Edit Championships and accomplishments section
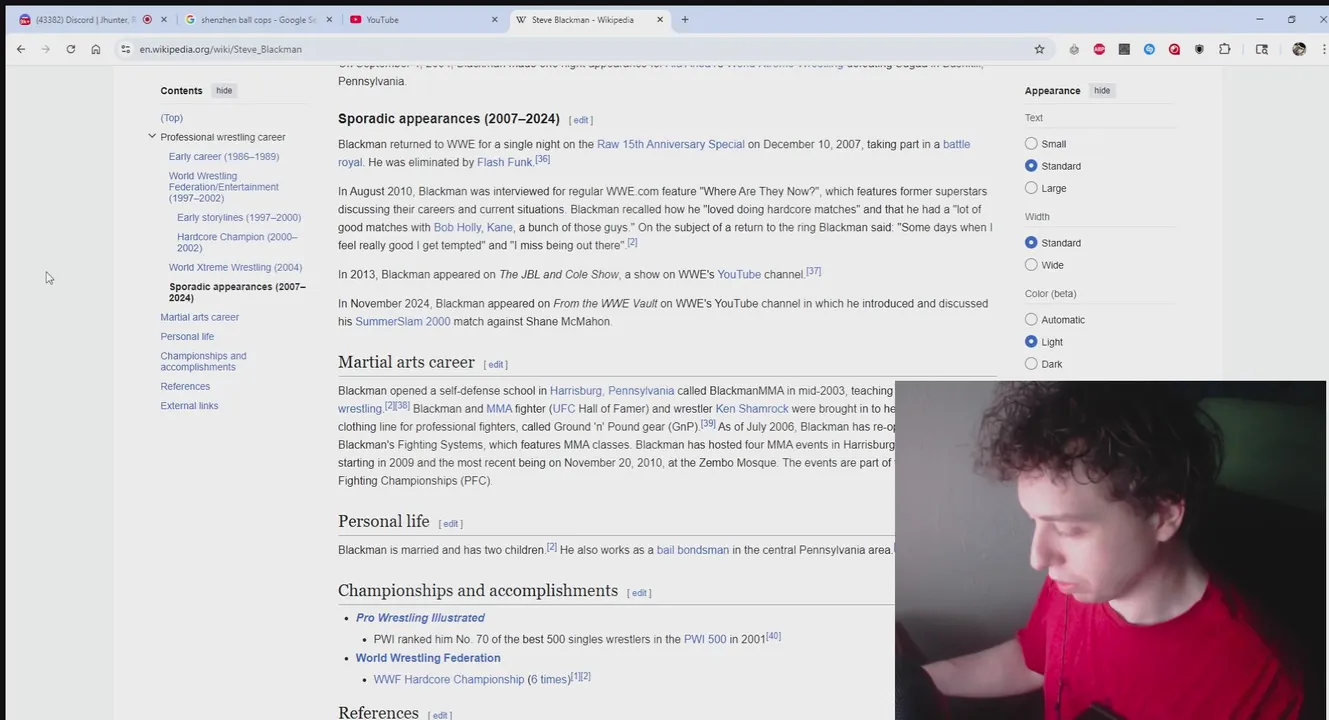 640,593
